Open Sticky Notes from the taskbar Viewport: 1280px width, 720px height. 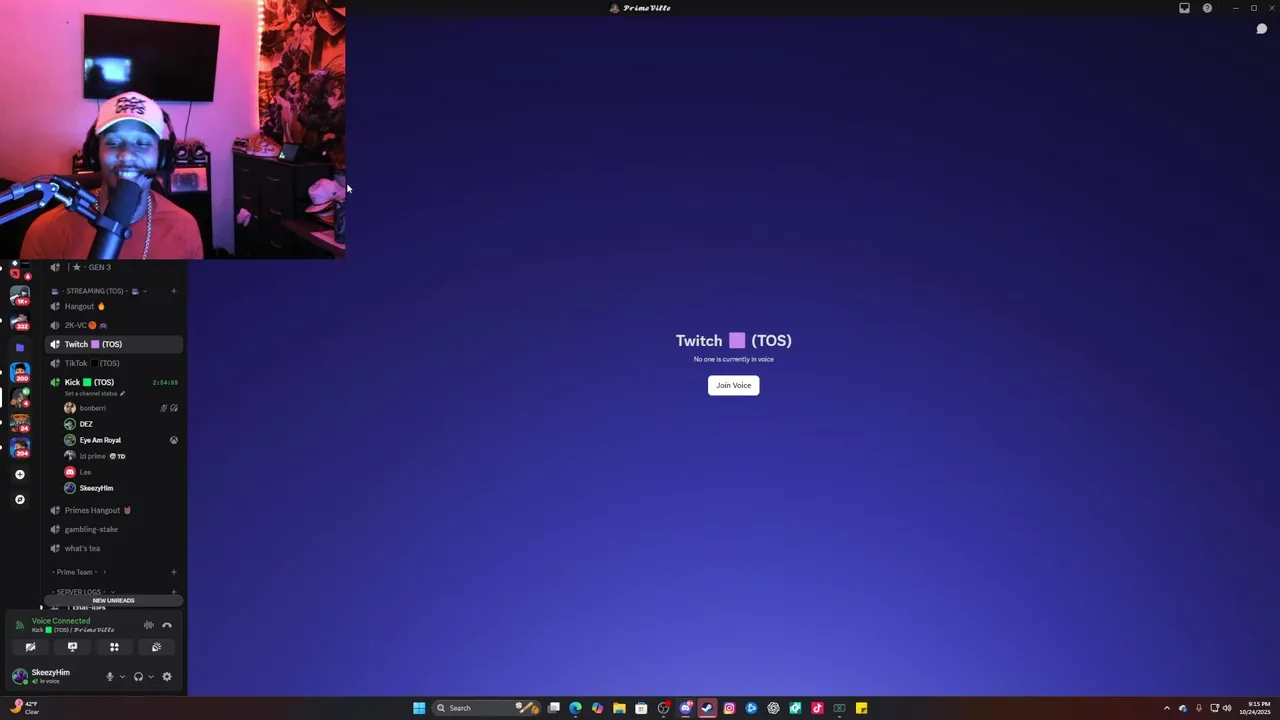click(x=861, y=708)
